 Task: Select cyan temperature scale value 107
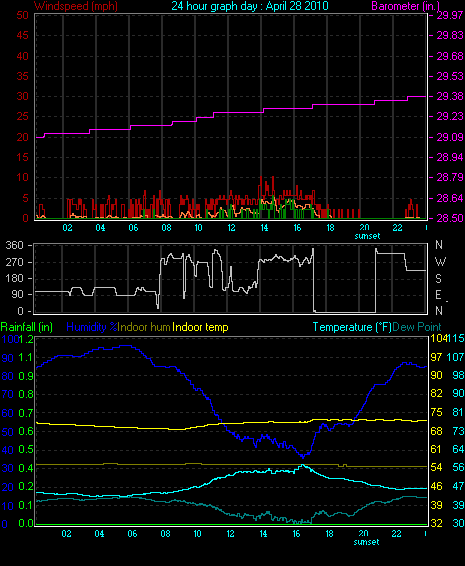point(456,357)
